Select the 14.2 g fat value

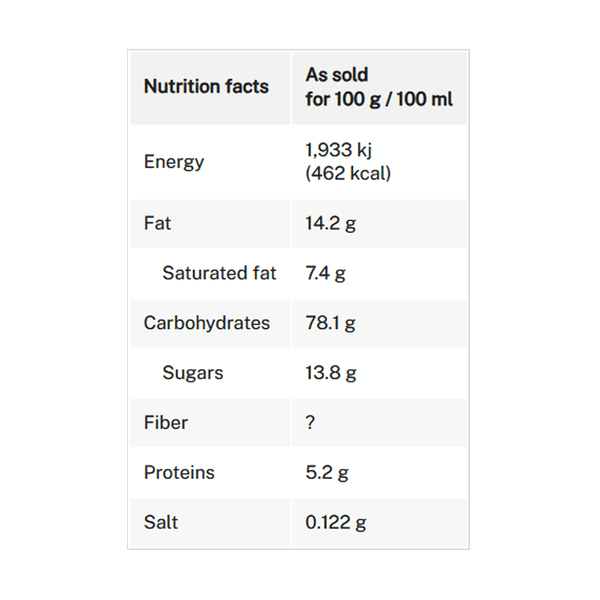click(330, 223)
